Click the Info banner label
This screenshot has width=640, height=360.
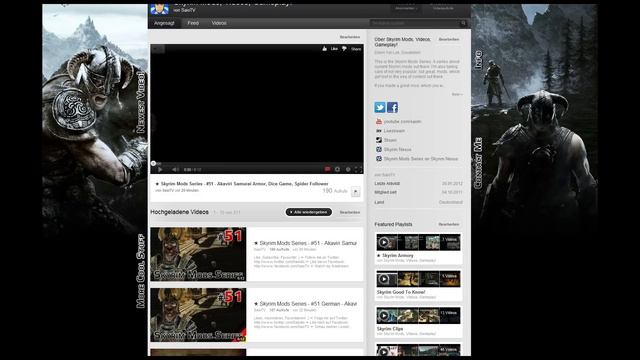478,60
